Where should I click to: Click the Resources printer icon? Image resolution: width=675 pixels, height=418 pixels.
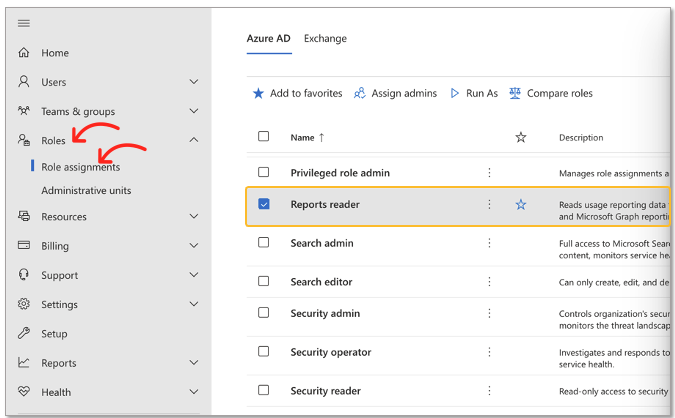pyautogui.click(x=24, y=216)
